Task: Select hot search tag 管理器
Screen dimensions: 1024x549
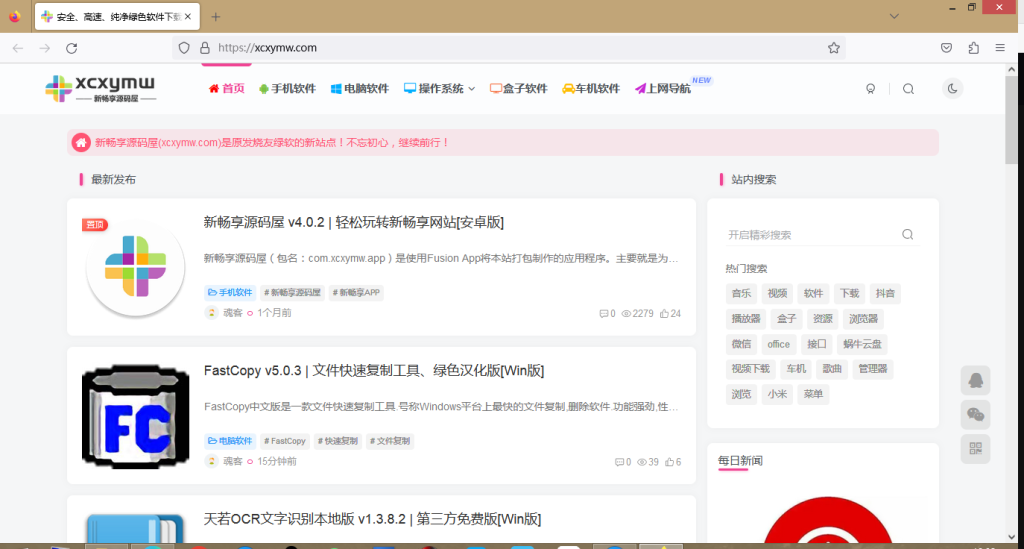Action: 872,369
